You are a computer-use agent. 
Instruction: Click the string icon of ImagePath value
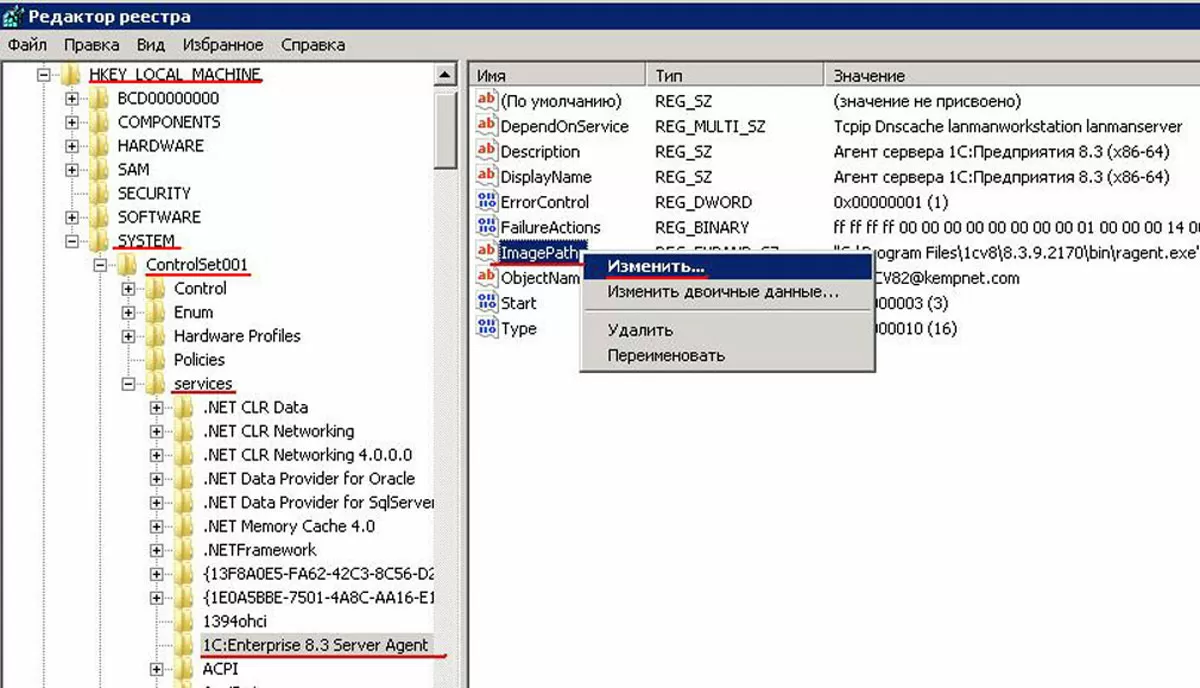[x=487, y=252]
